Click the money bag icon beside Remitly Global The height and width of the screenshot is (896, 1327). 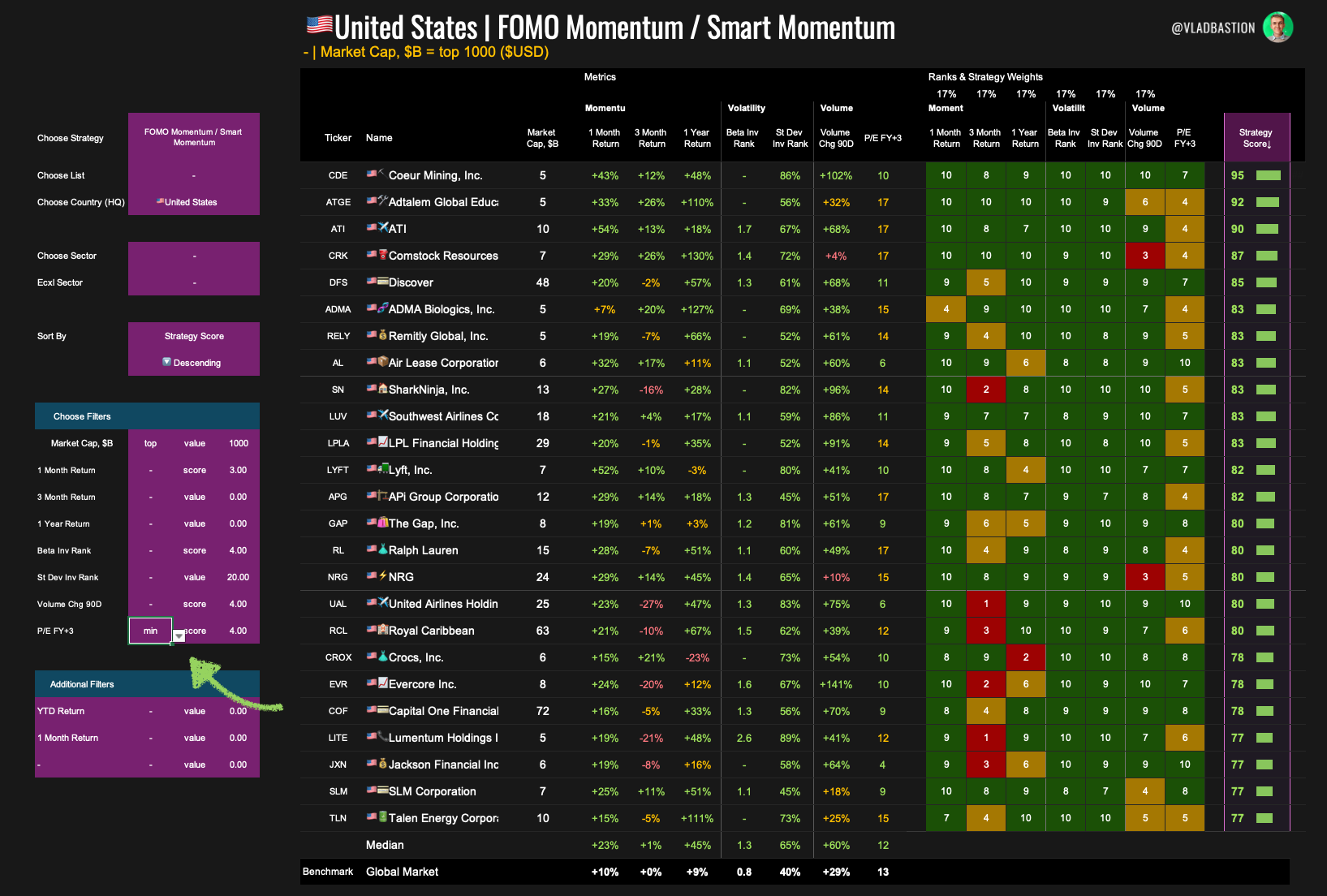tap(382, 334)
